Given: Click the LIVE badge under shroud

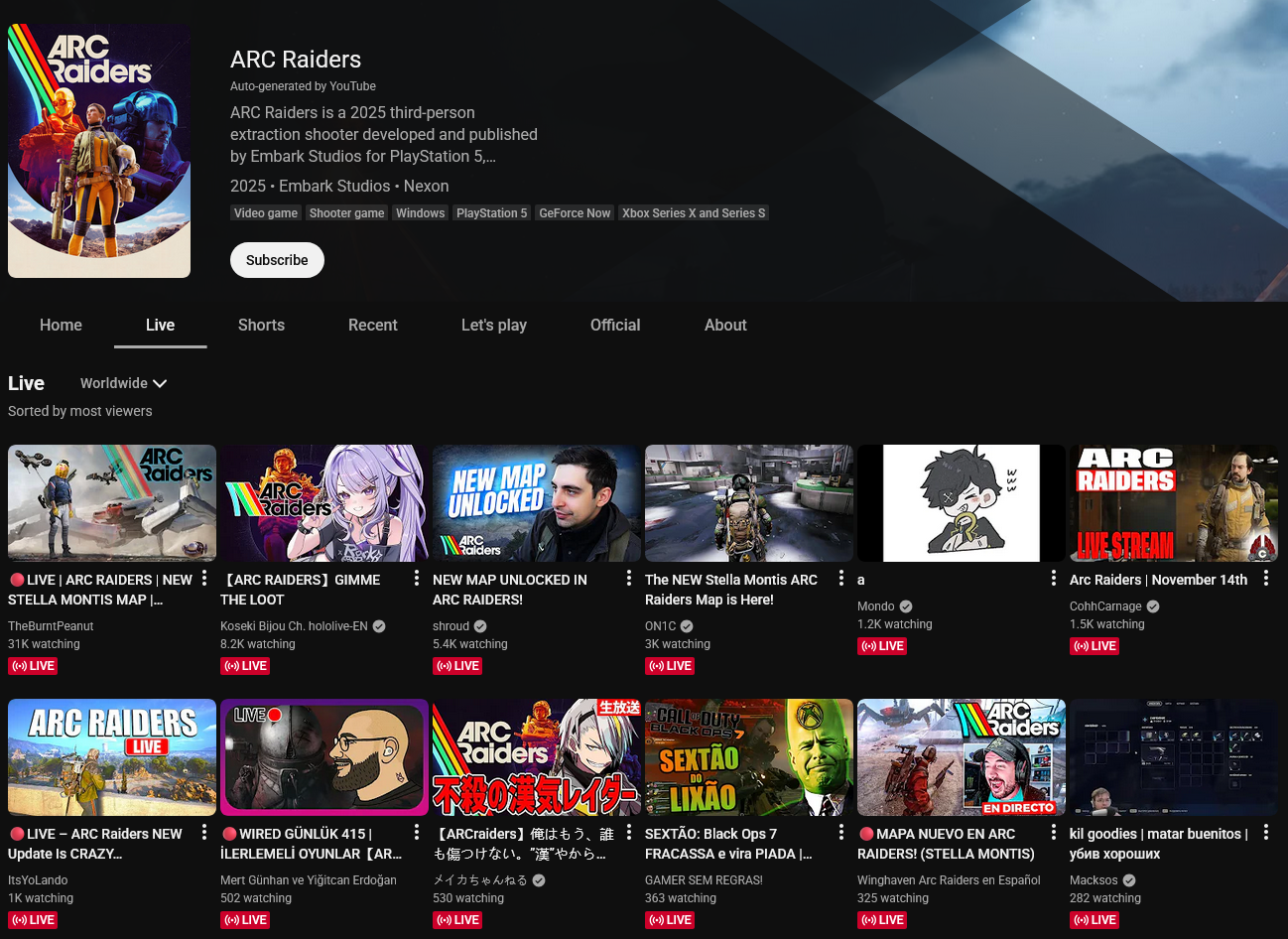Looking at the screenshot, I should 457,666.
